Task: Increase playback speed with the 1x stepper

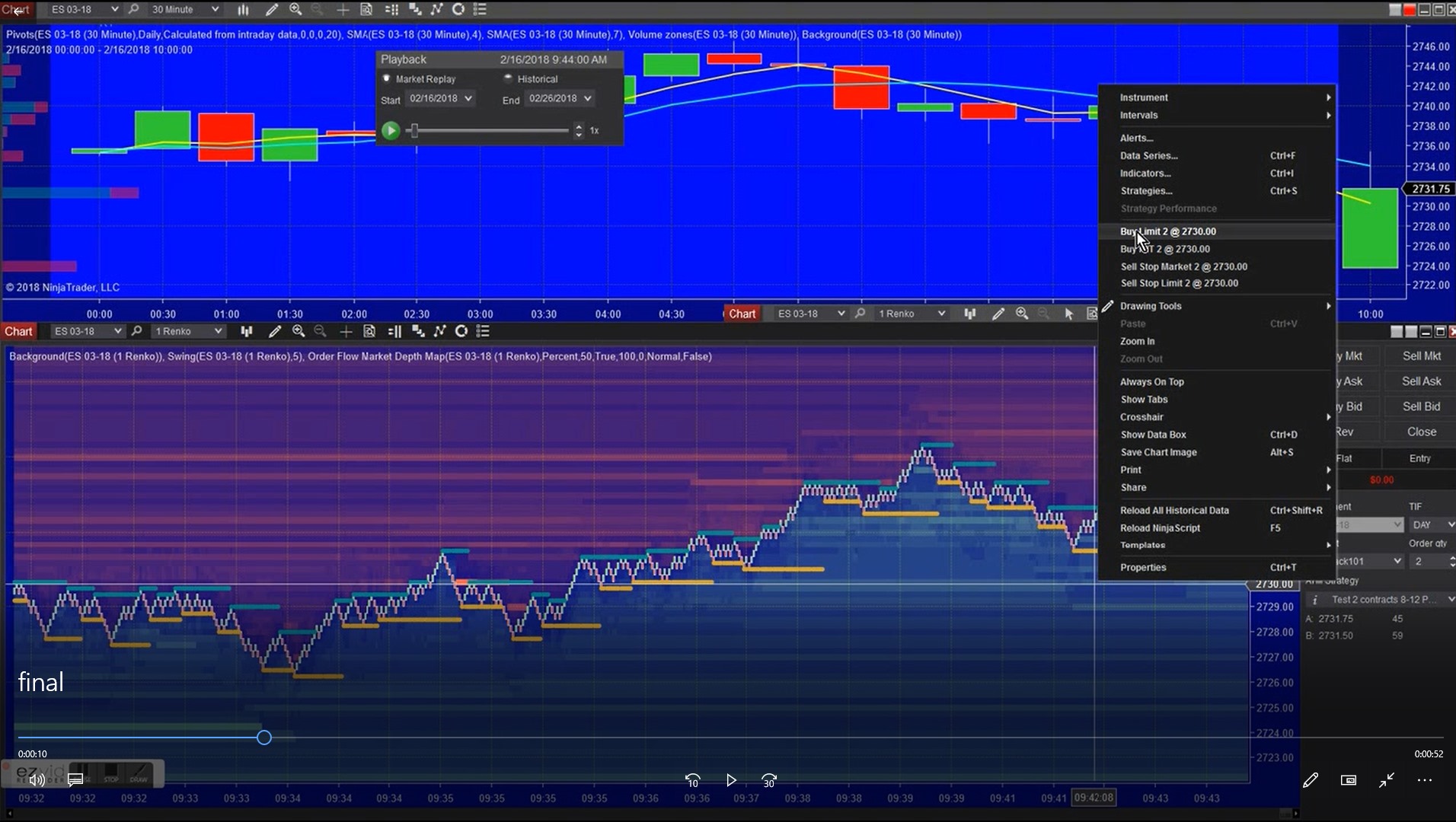Action: coord(579,126)
